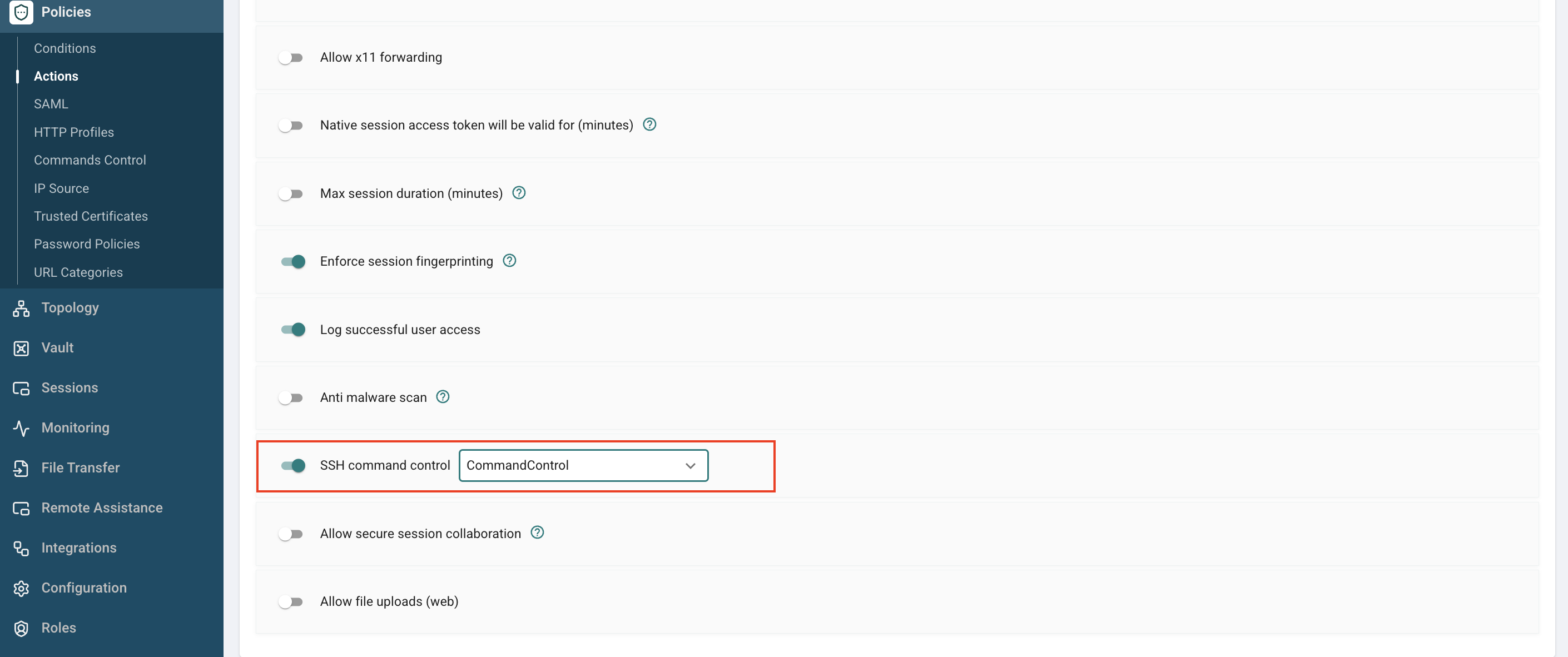The width and height of the screenshot is (1568, 657).
Task: Click the Topology network icon
Action: click(x=21, y=308)
